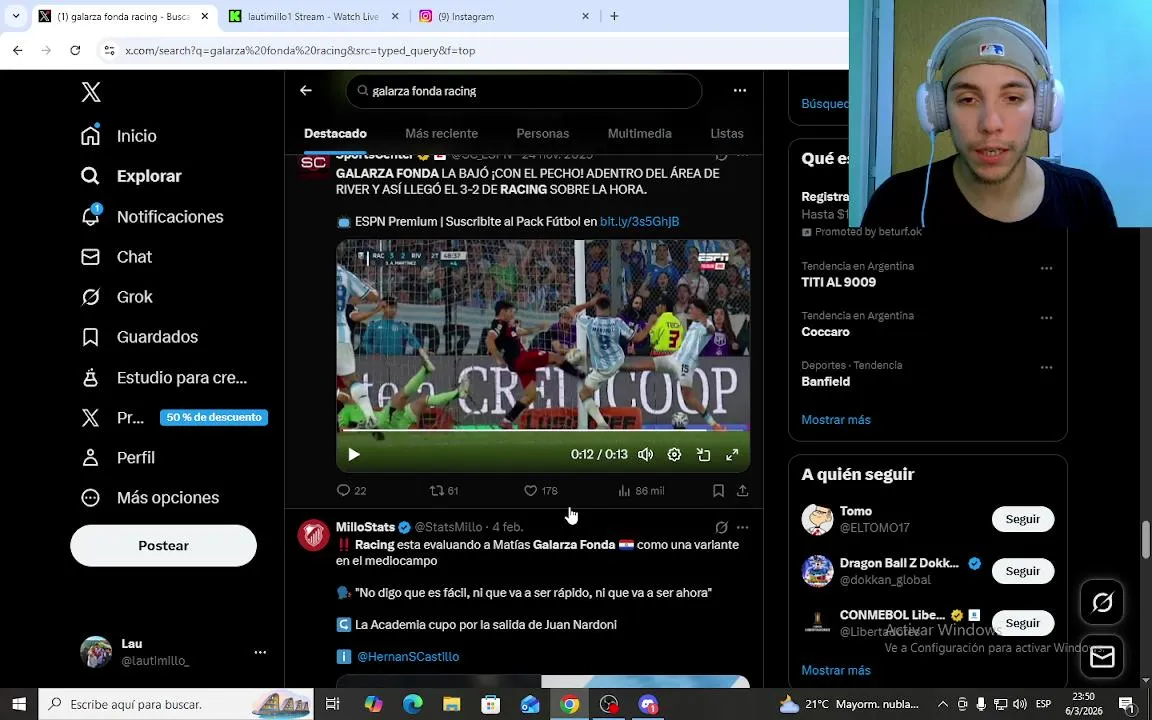Click the galarza fonda racing search field
This screenshot has height=720, width=1152.
click(x=523, y=91)
